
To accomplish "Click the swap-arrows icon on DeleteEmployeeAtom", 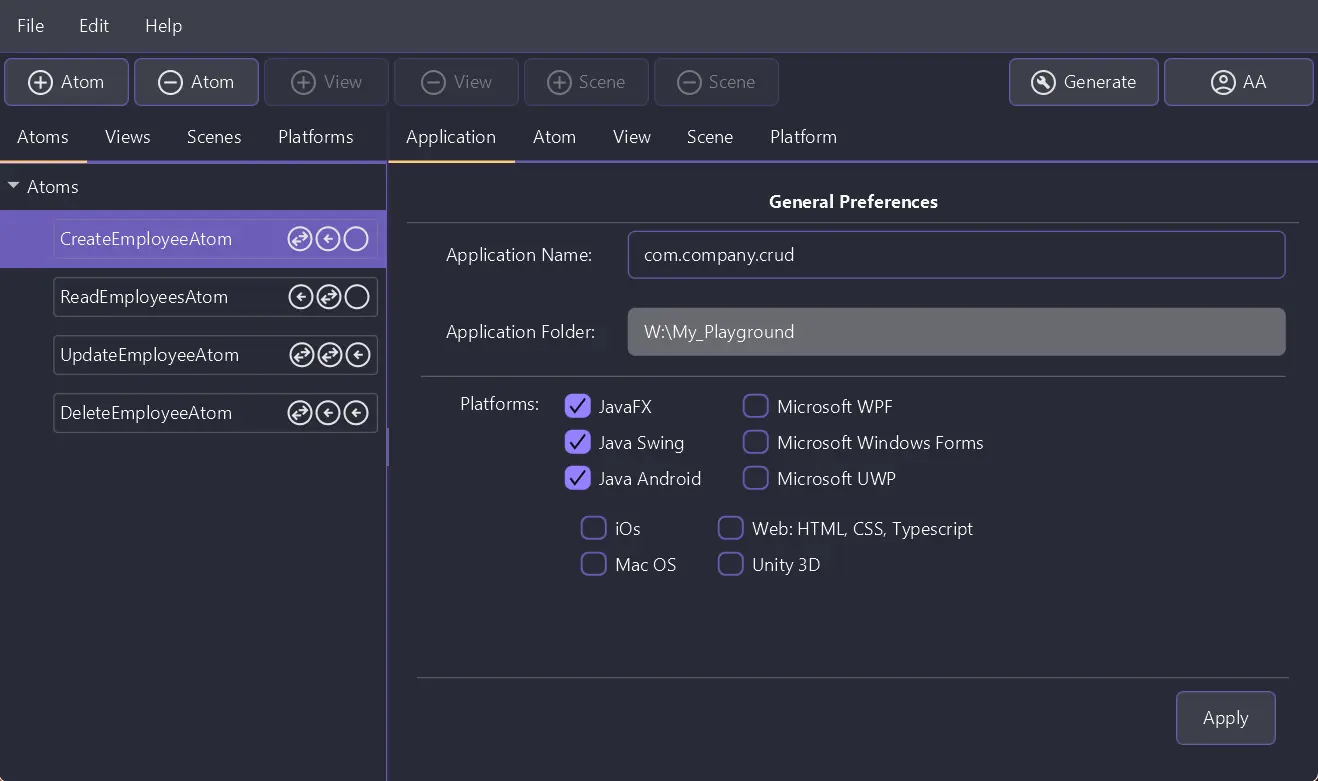I will click(x=300, y=413).
